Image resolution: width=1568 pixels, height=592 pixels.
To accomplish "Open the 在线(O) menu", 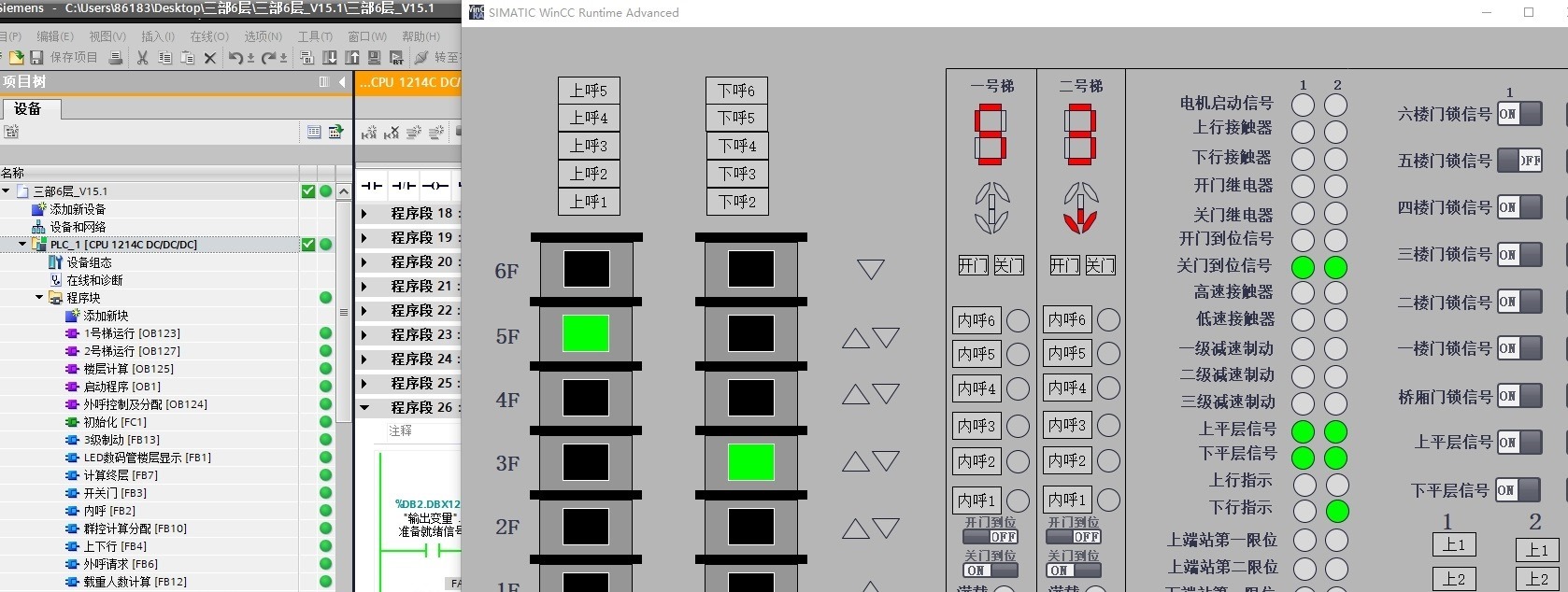I will [x=209, y=36].
